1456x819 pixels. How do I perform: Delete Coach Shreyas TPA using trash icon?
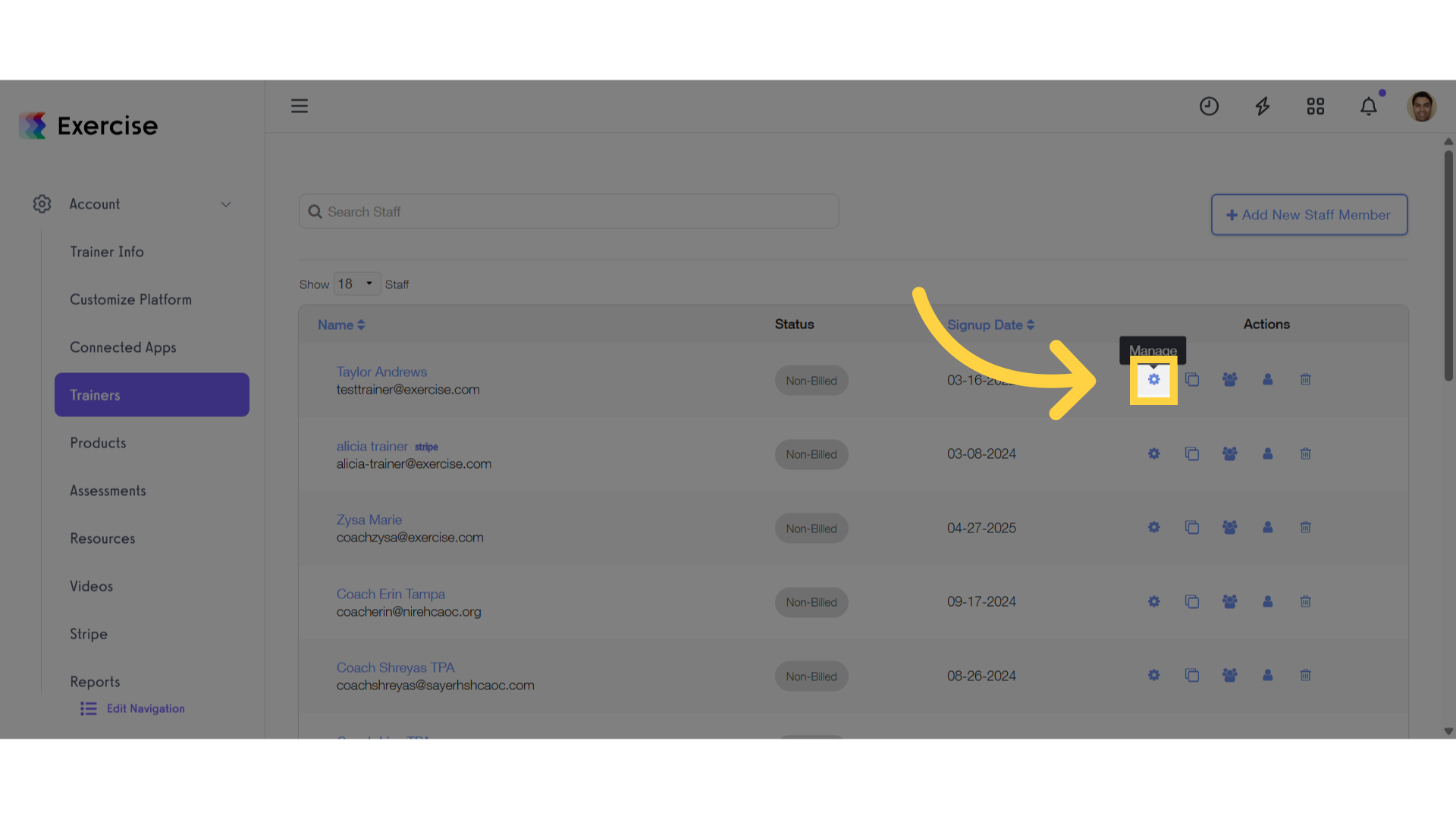coord(1306,675)
